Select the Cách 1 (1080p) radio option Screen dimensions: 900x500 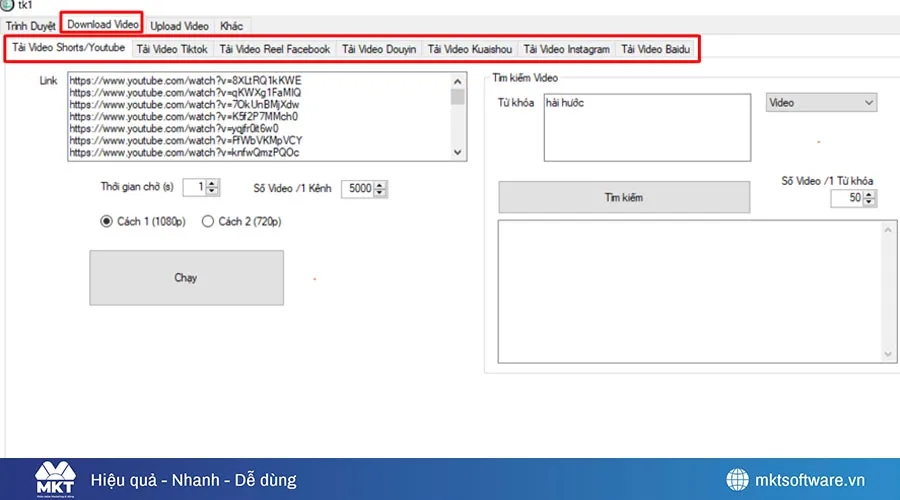click(107, 222)
